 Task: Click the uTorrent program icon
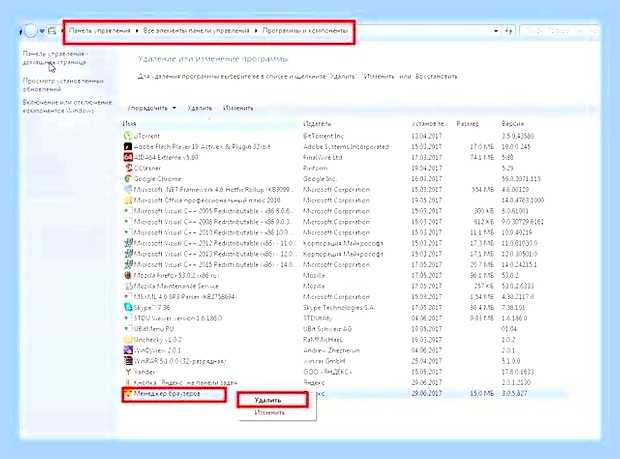128,136
